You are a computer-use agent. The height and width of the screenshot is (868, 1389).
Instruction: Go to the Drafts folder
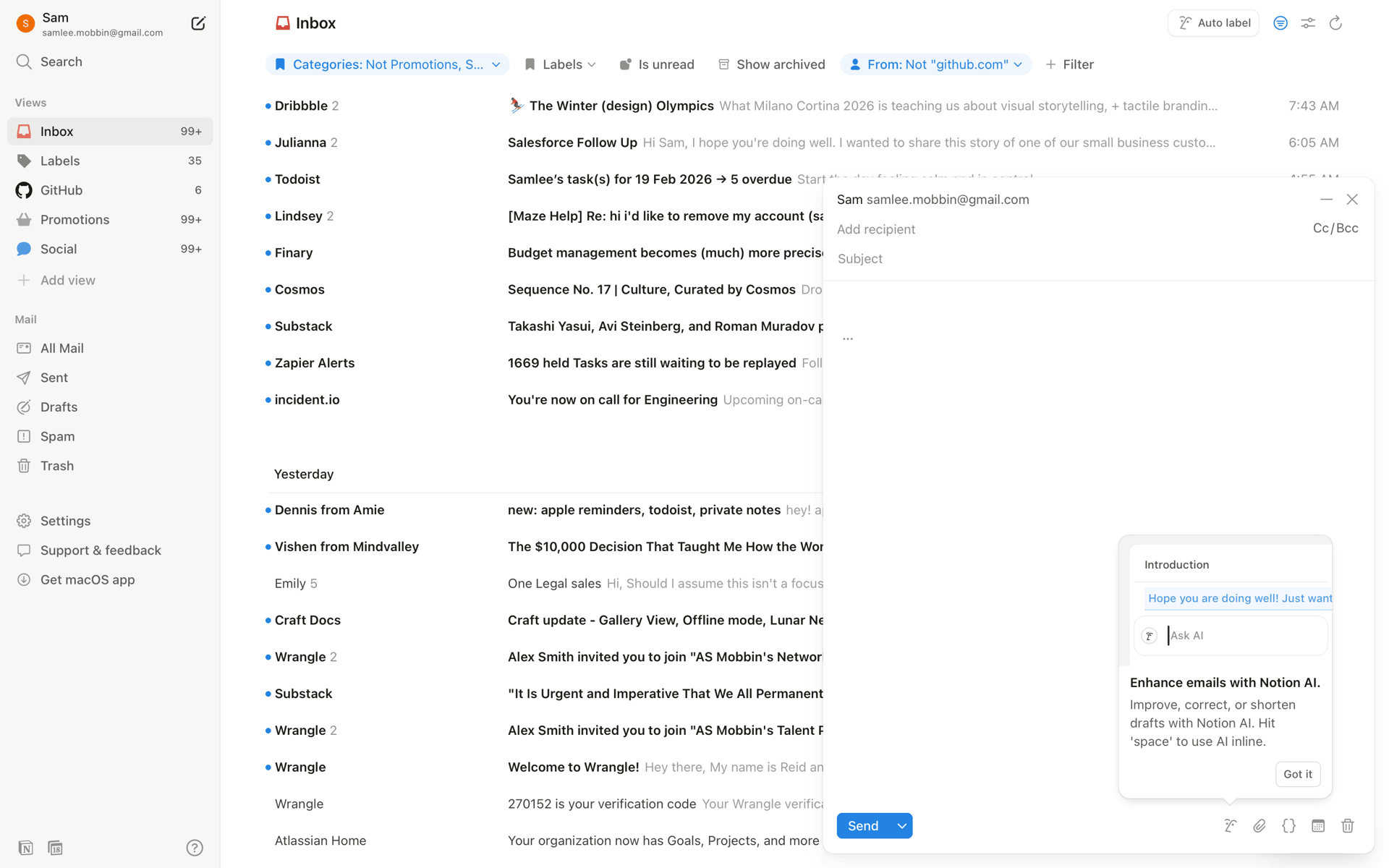pos(110,407)
